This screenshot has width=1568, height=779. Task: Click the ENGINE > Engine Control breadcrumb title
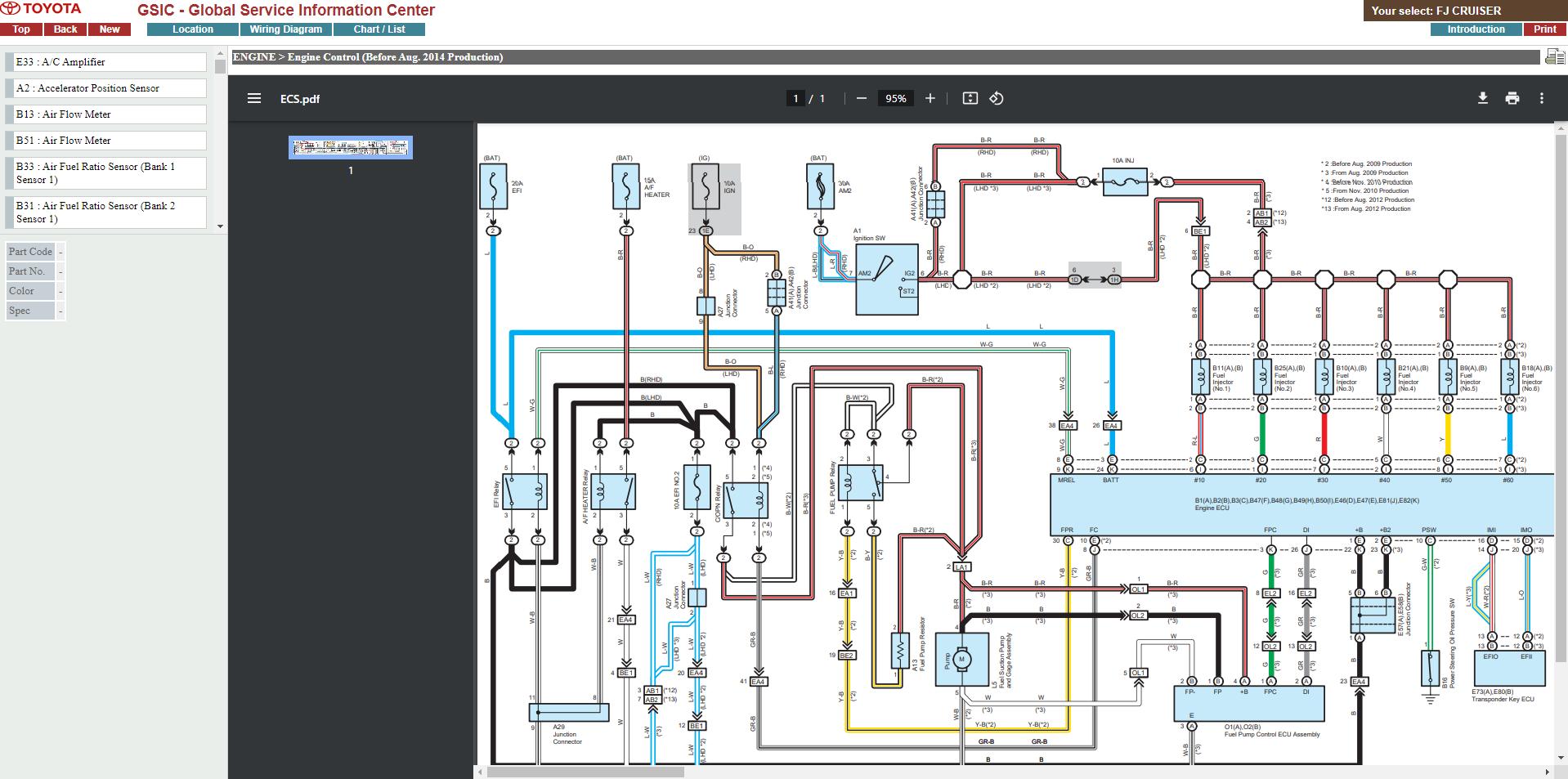click(368, 57)
